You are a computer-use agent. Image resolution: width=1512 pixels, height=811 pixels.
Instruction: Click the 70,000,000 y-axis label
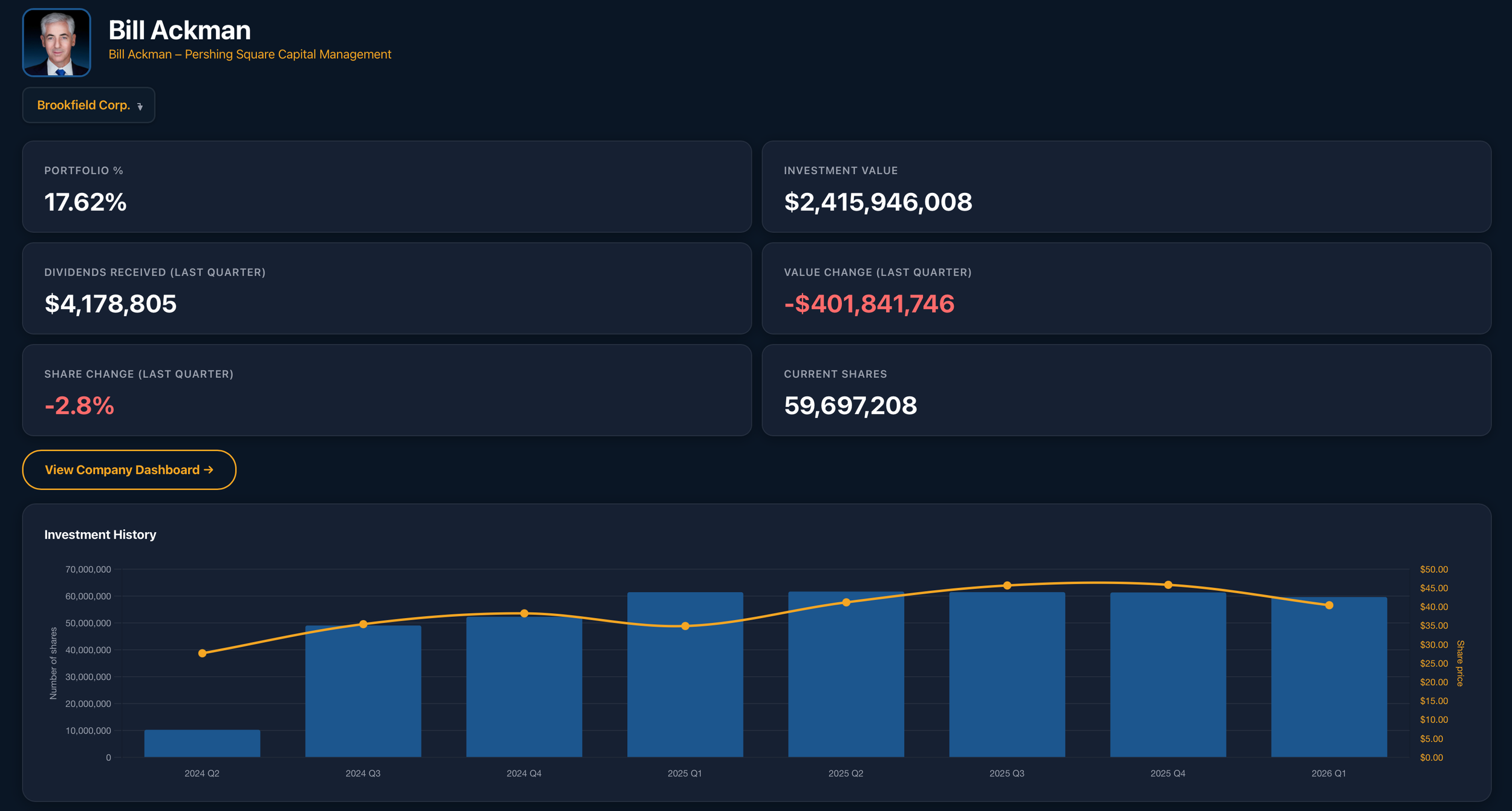point(88,570)
